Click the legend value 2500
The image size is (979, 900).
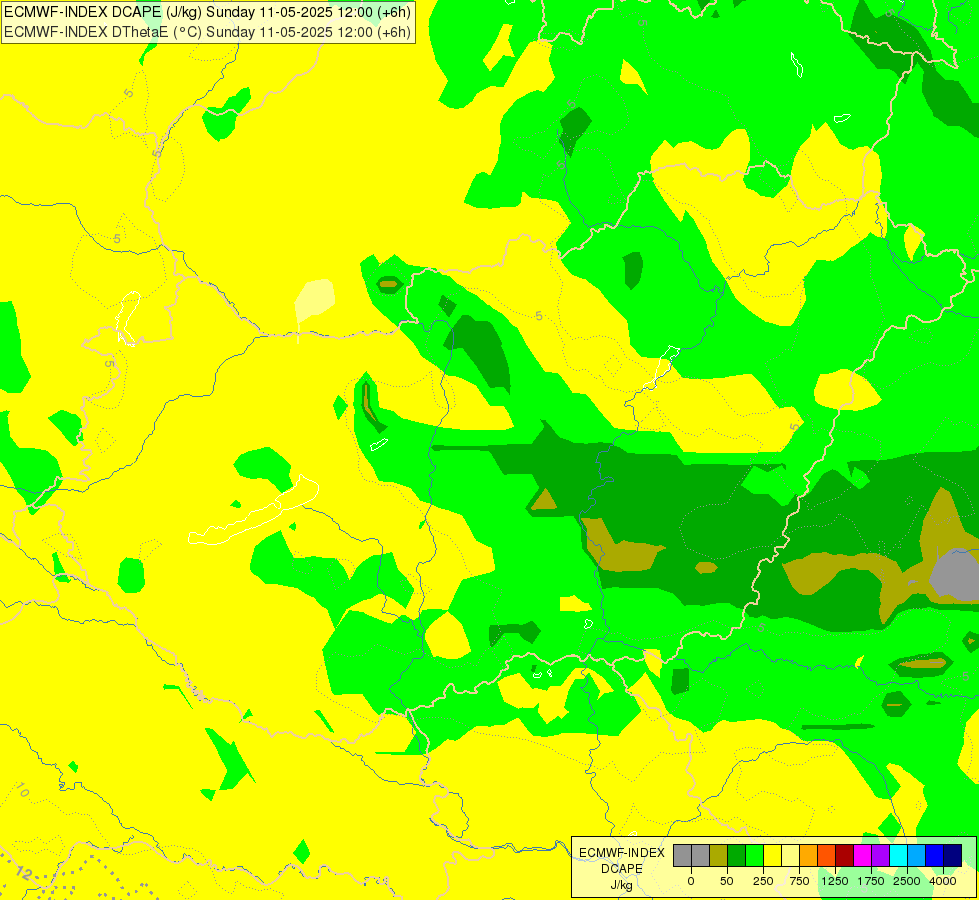coord(907,881)
